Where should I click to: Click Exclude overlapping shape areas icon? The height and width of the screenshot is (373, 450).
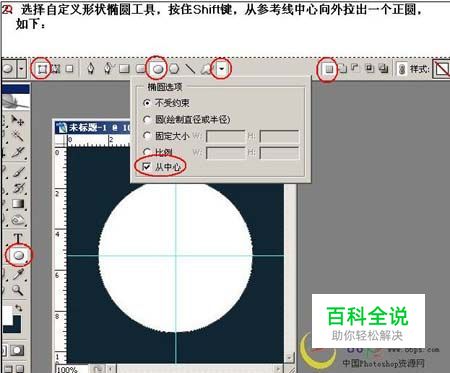(383, 69)
